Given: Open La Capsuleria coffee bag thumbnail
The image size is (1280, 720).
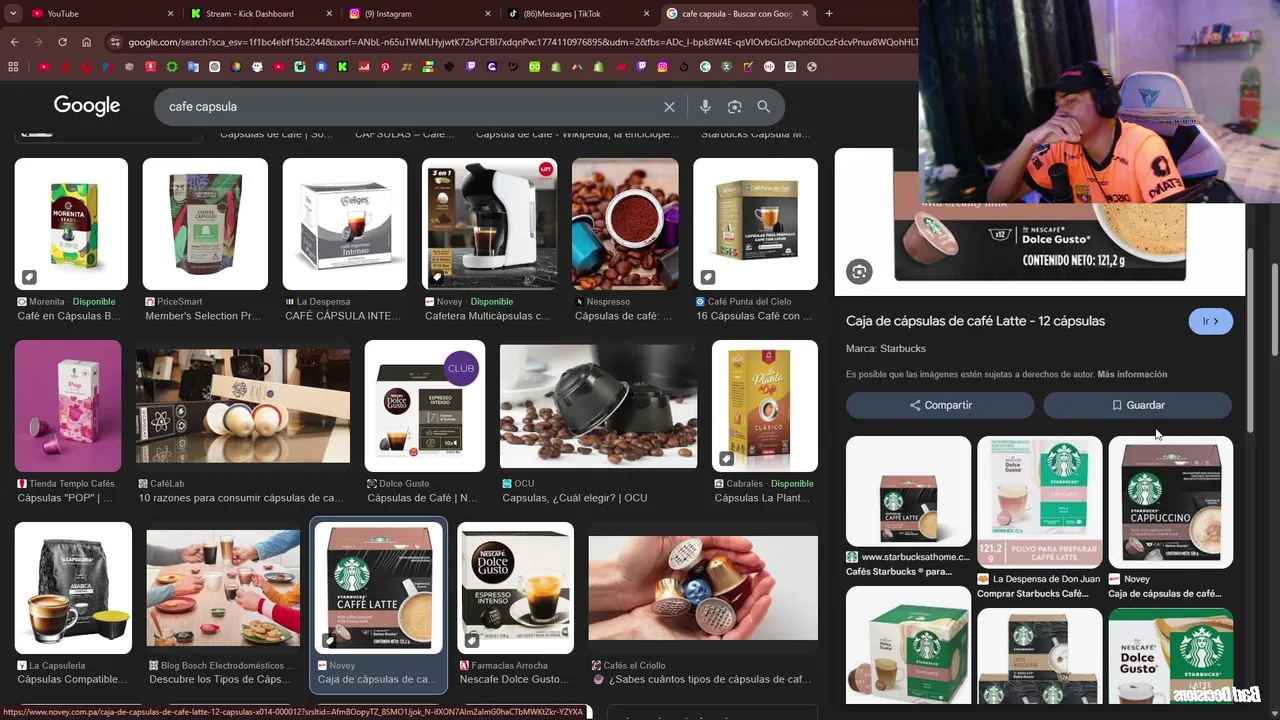Looking at the screenshot, I should coord(73,588).
